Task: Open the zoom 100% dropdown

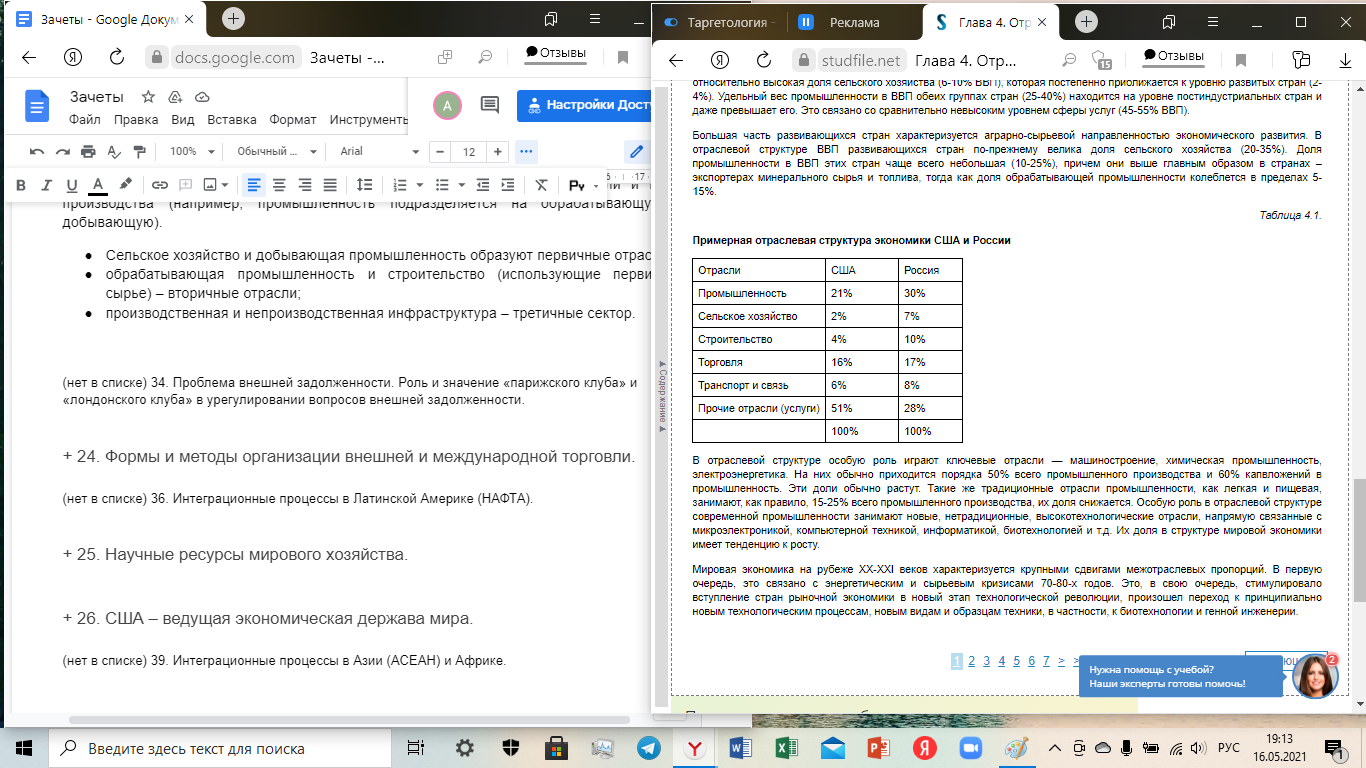Action: tap(190, 152)
